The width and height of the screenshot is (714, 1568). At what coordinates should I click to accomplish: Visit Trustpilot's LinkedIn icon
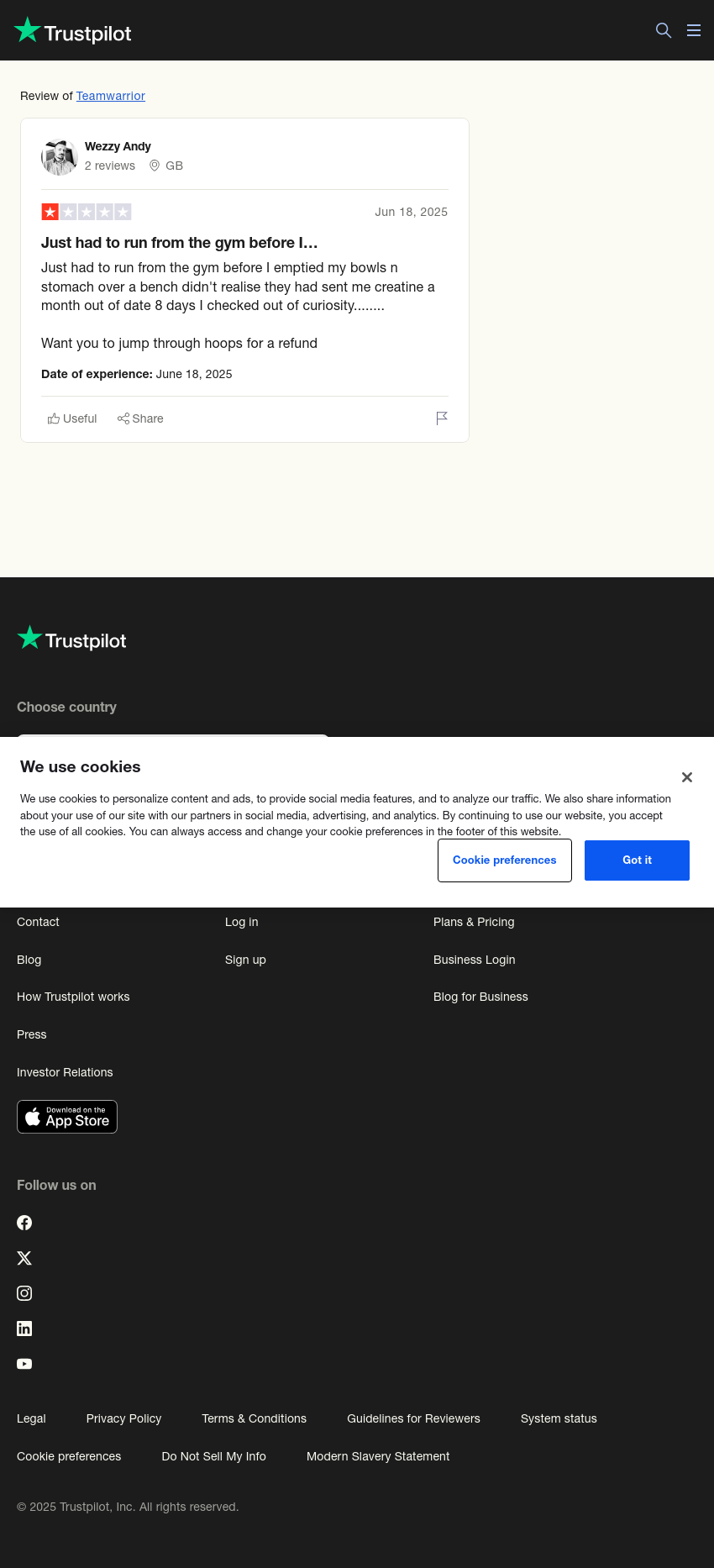pos(24,1329)
